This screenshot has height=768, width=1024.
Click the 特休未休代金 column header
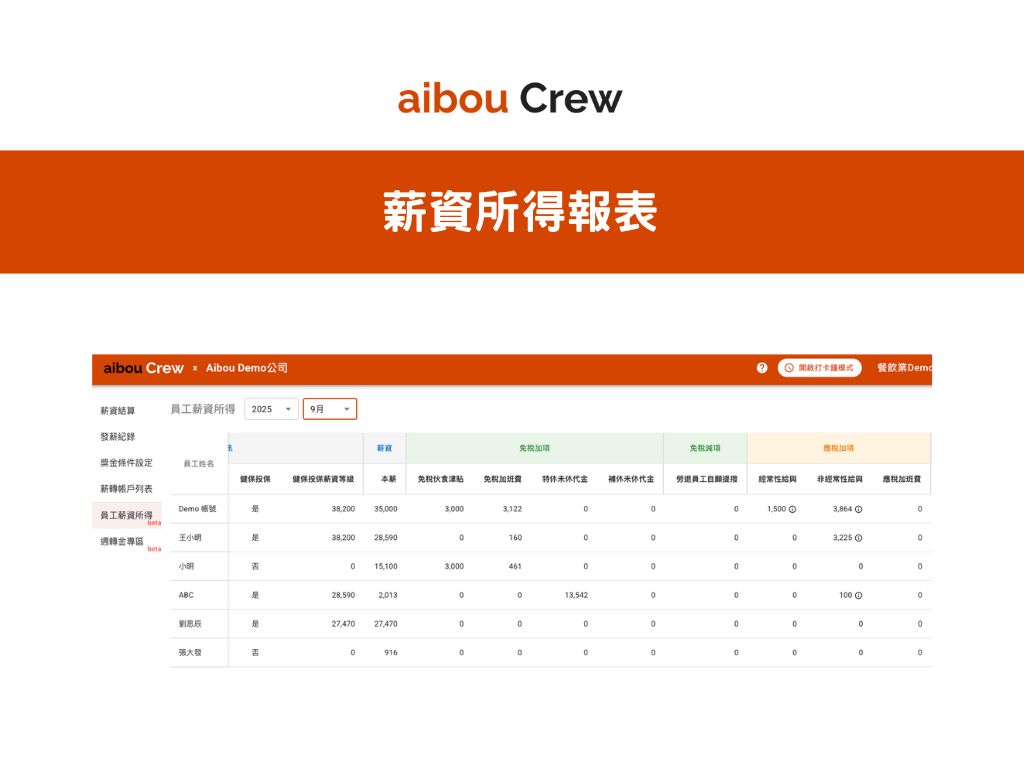pos(565,479)
